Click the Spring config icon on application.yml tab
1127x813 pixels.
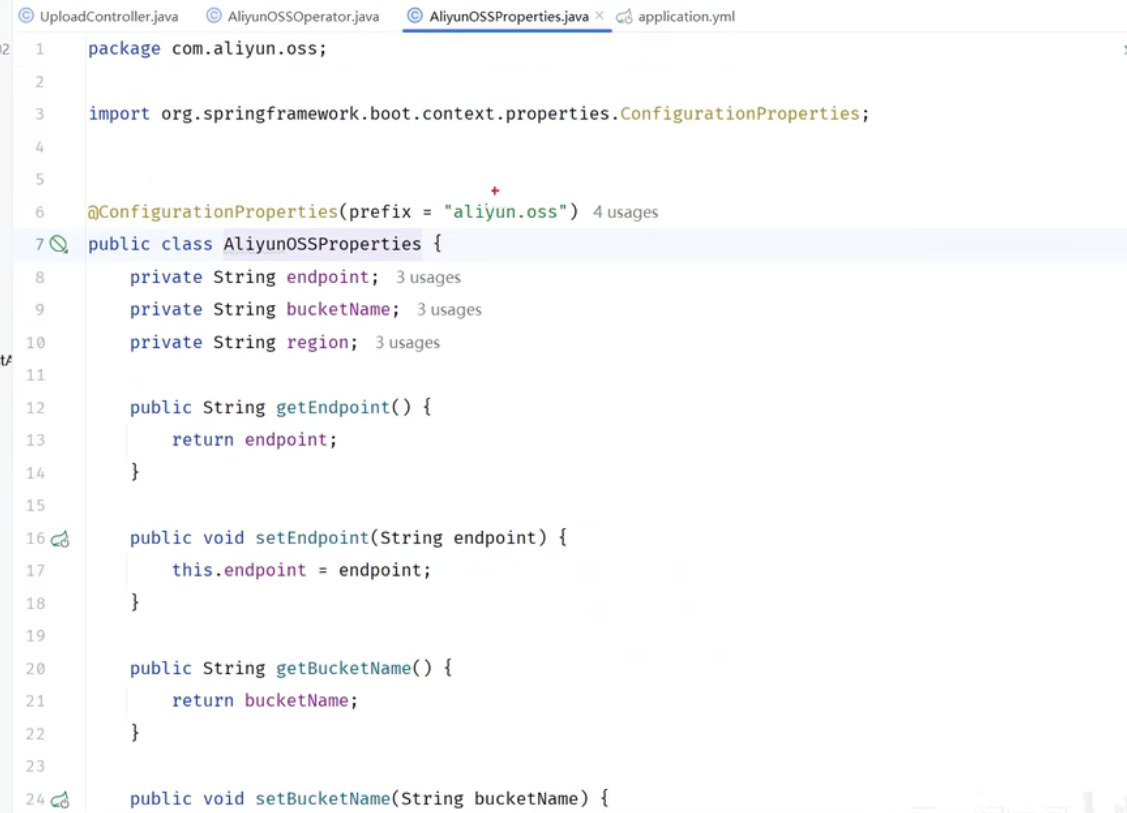pyautogui.click(x=625, y=17)
